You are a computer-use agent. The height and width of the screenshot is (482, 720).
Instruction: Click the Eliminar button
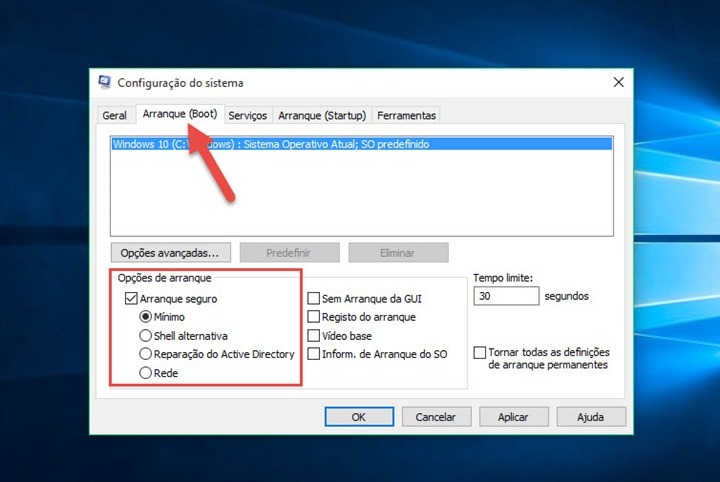point(398,252)
